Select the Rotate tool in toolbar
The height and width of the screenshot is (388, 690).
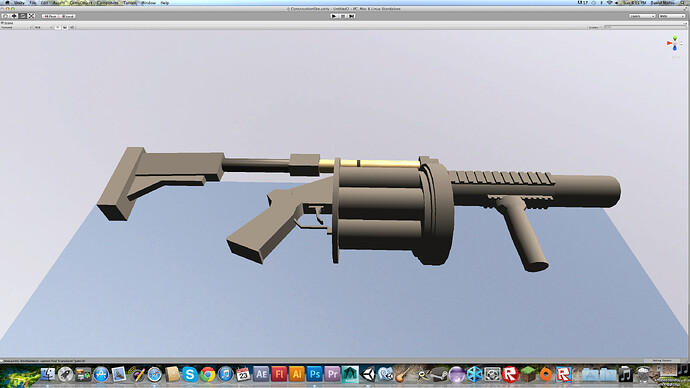coord(23,16)
